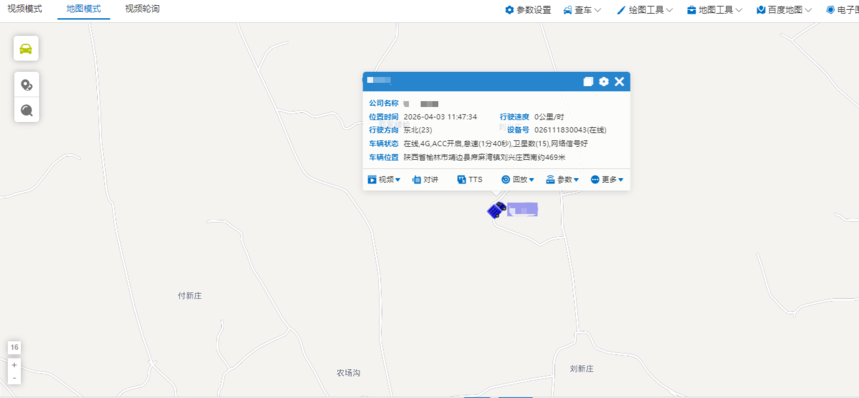Open the 更多 dropdown in popup
This screenshot has height=398, width=859.
pos(607,180)
